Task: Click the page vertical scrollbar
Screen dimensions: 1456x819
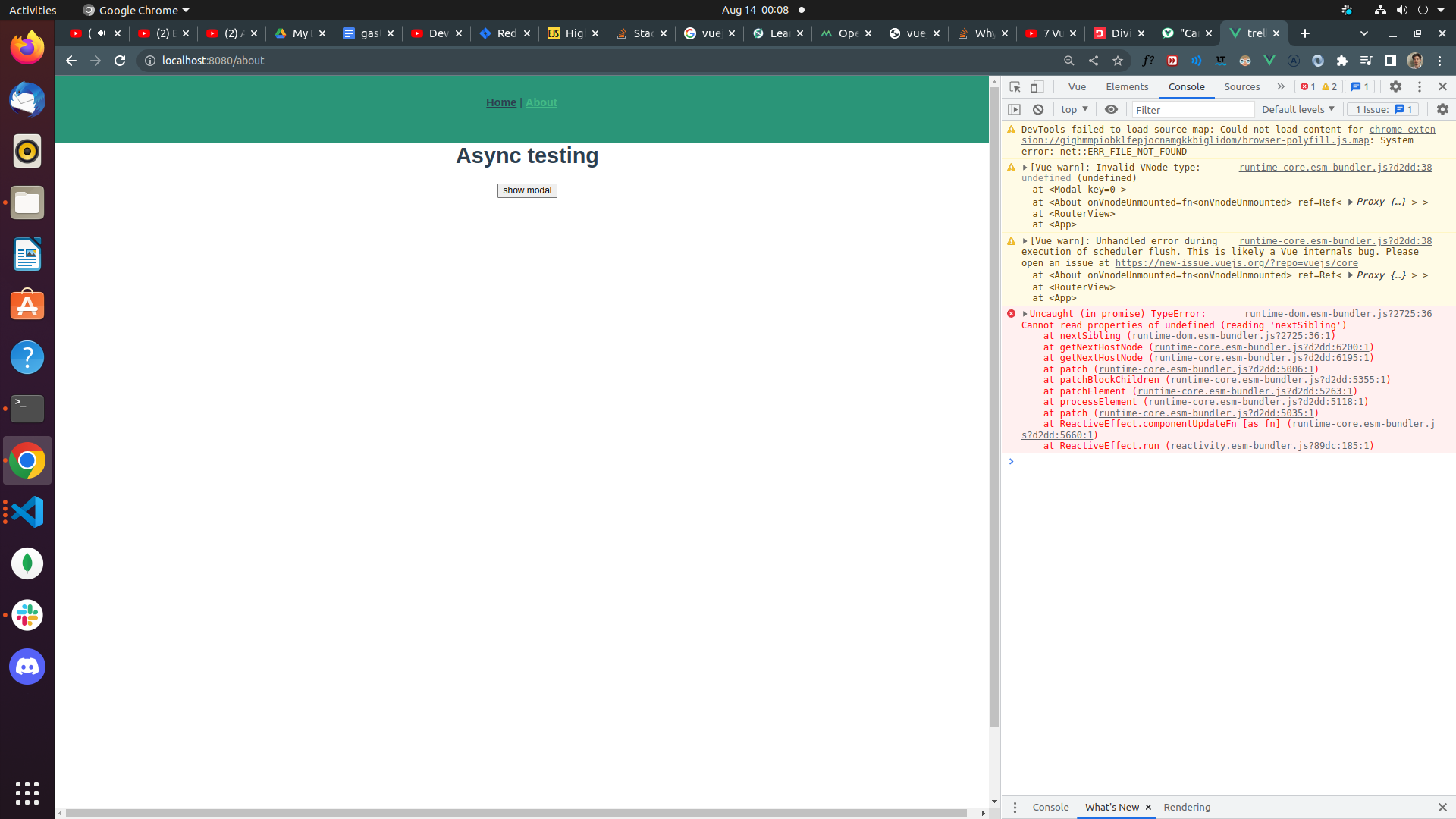Action: [x=994, y=406]
